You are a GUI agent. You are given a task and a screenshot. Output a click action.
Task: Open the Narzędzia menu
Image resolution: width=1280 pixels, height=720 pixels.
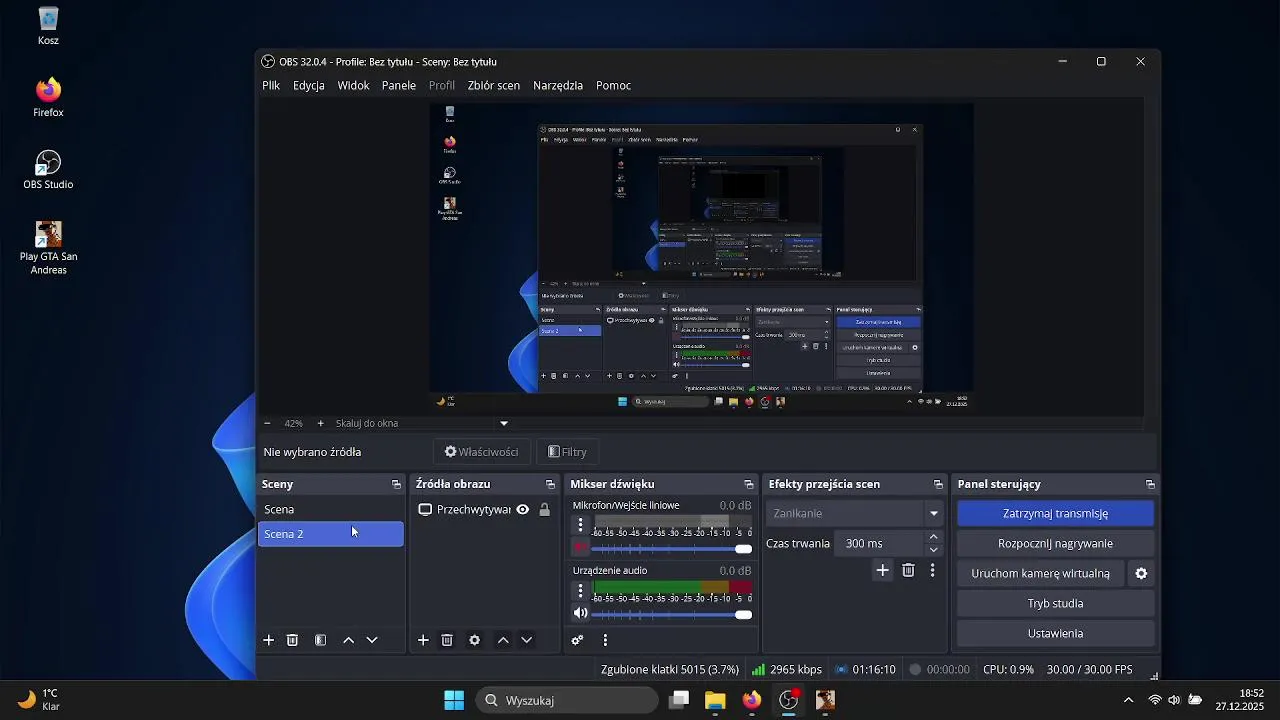[x=558, y=86]
